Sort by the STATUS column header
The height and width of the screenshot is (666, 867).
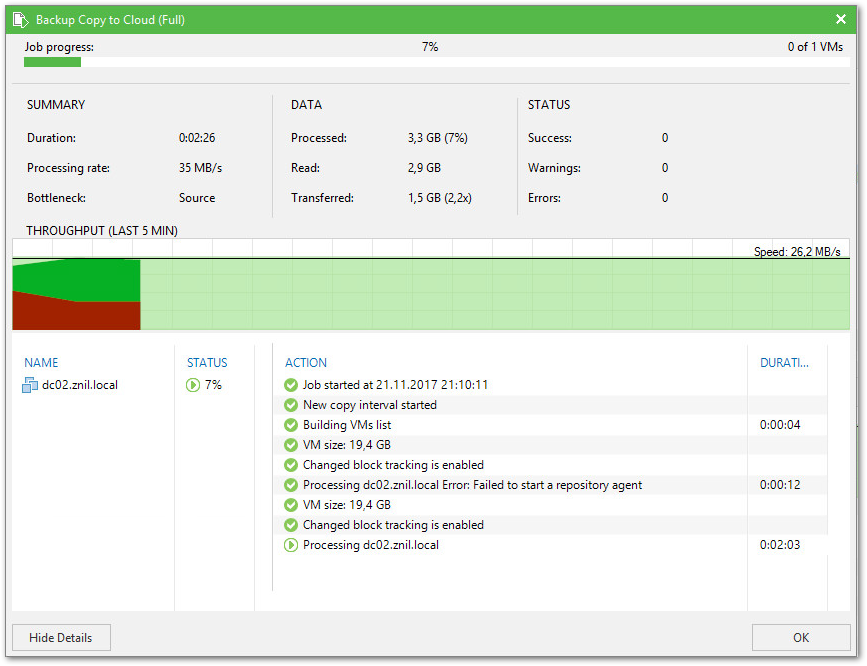click(x=207, y=363)
